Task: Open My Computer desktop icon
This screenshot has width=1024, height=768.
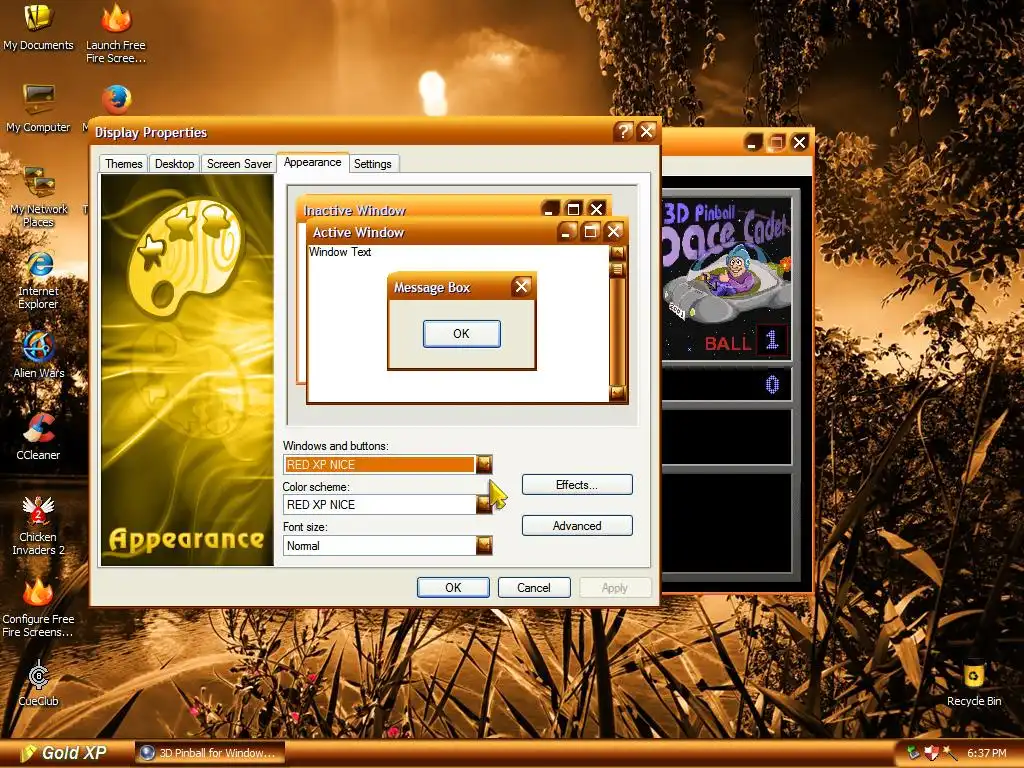Action: coord(38,108)
